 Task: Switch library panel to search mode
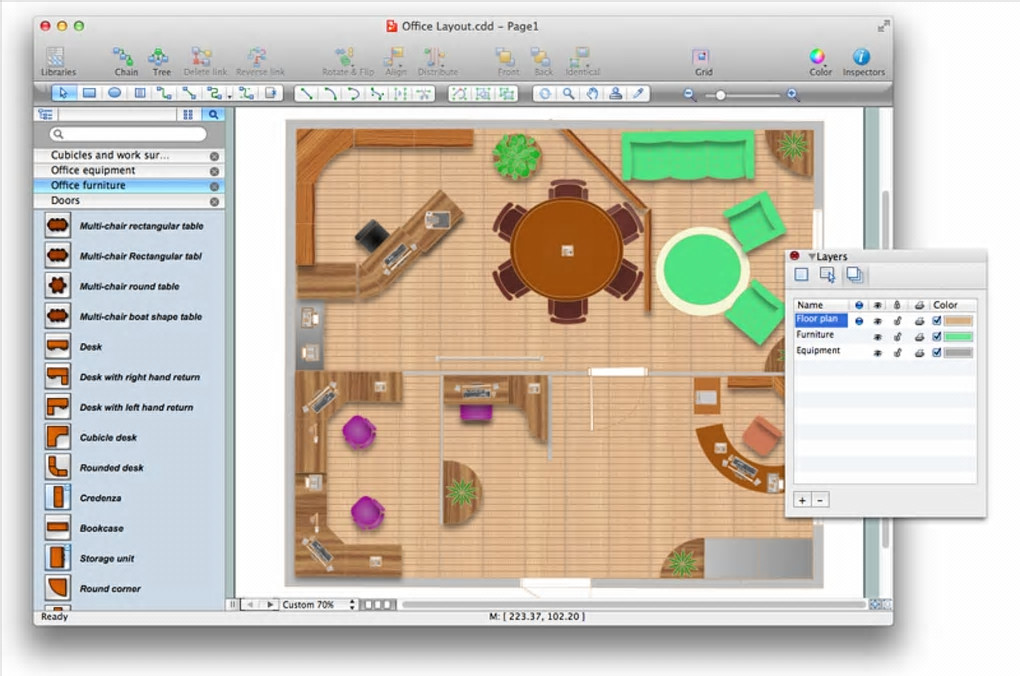click(x=213, y=115)
